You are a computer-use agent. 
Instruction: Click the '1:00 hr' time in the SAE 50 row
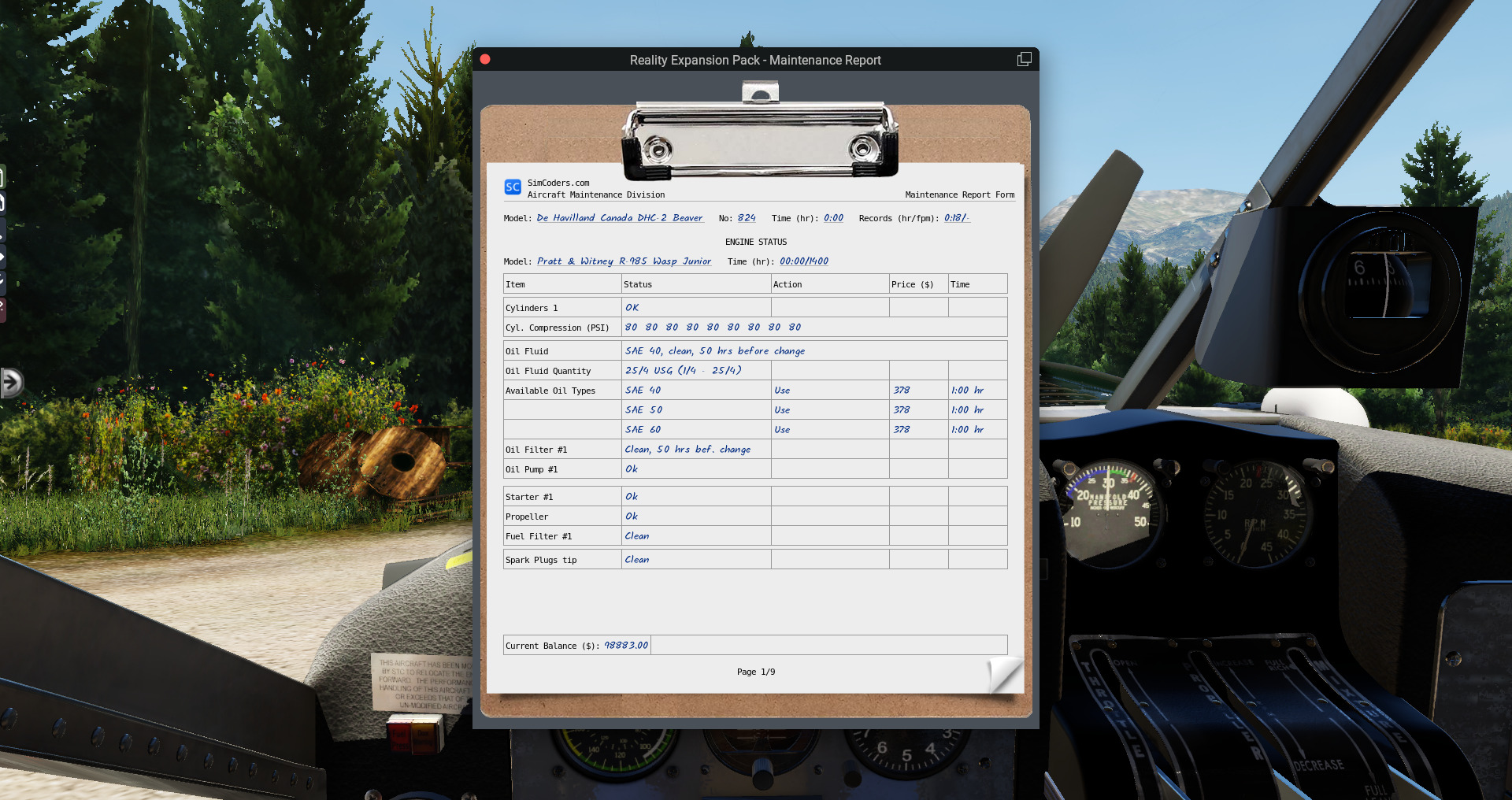(x=968, y=410)
